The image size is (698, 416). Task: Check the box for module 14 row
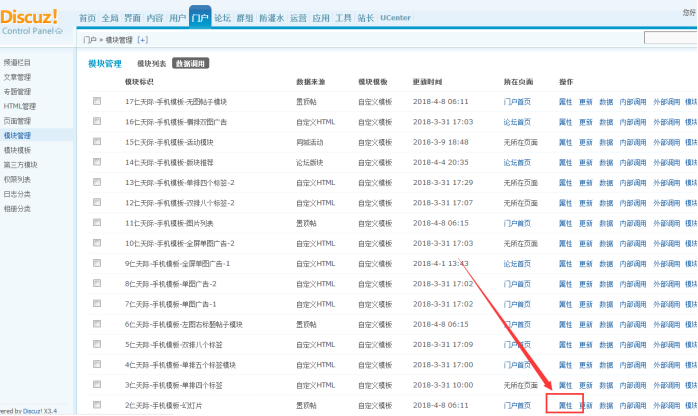[x=97, y=162]
